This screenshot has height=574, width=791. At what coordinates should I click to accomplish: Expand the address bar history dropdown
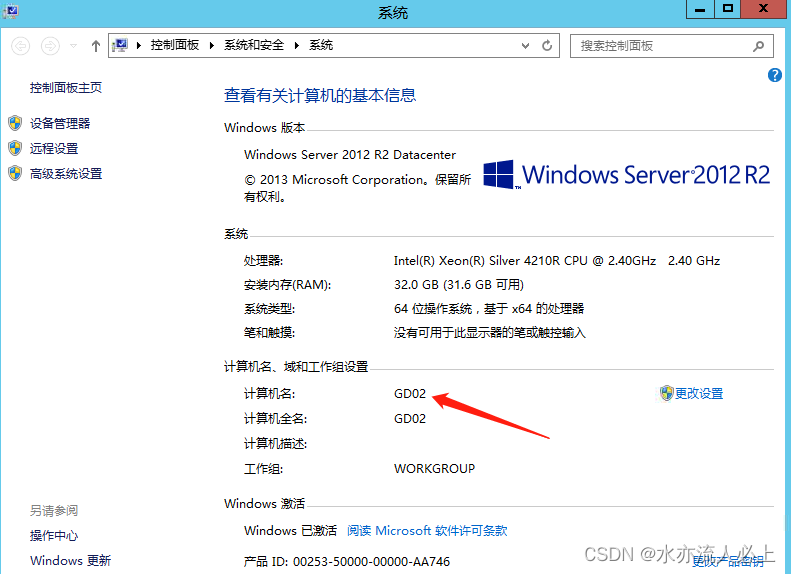point(526,46)
